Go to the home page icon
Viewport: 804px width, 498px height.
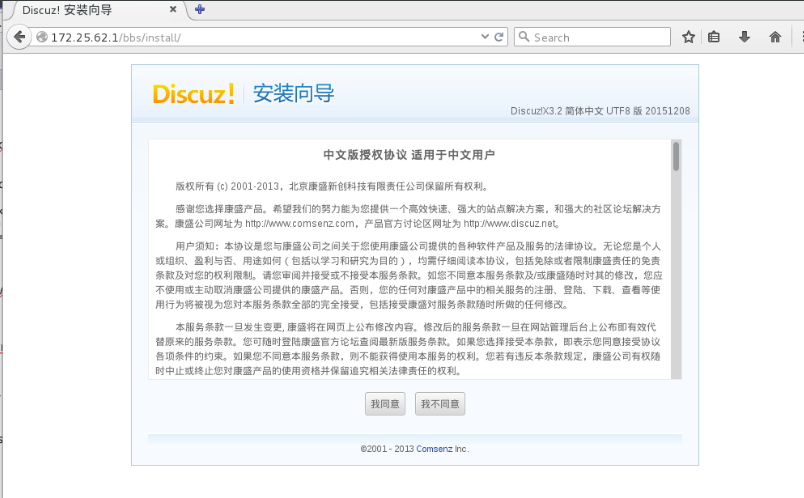pos(775,37)
